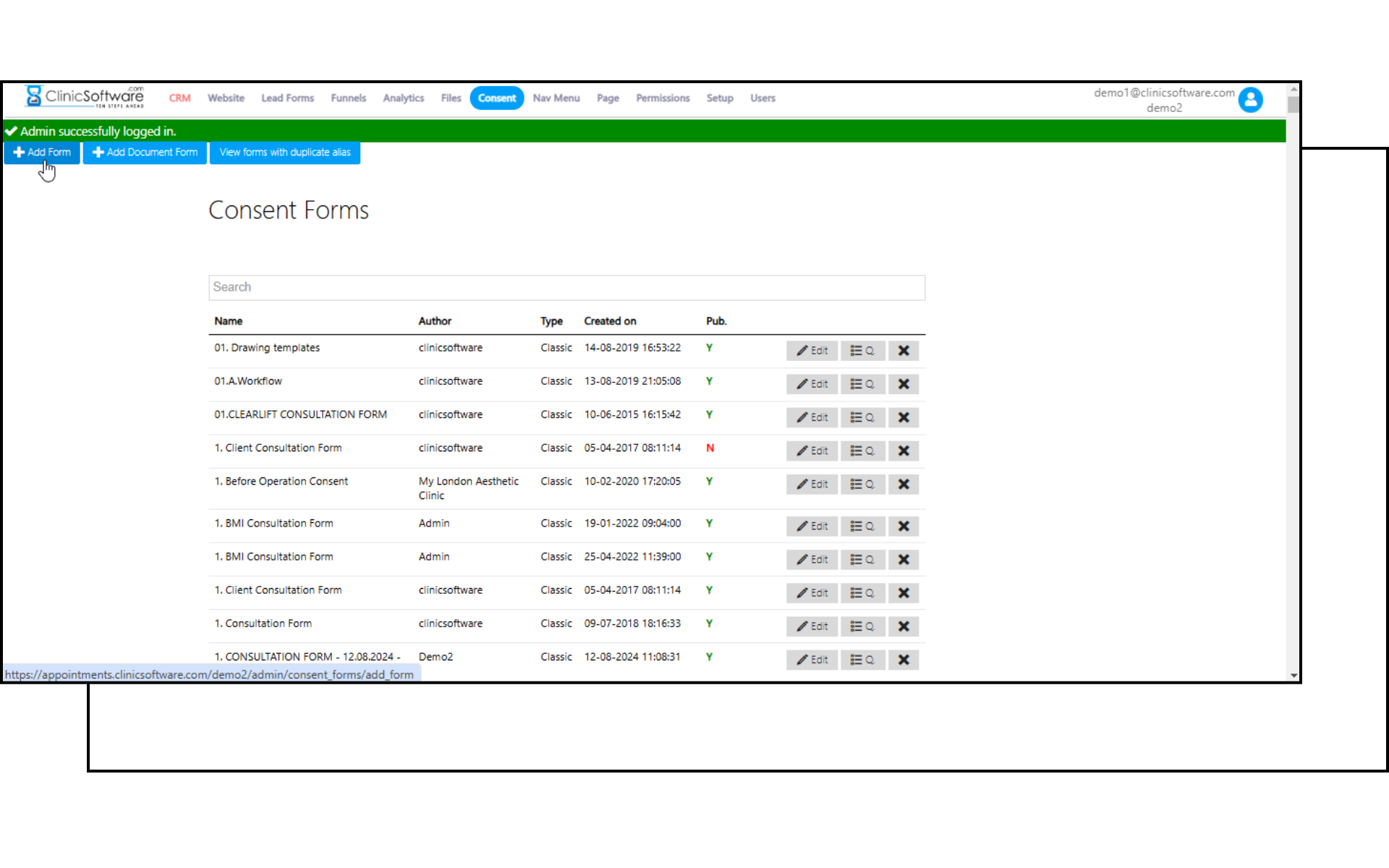
Task: View entries list for 1. Consultation Form
Action: [x=862, y=626]
